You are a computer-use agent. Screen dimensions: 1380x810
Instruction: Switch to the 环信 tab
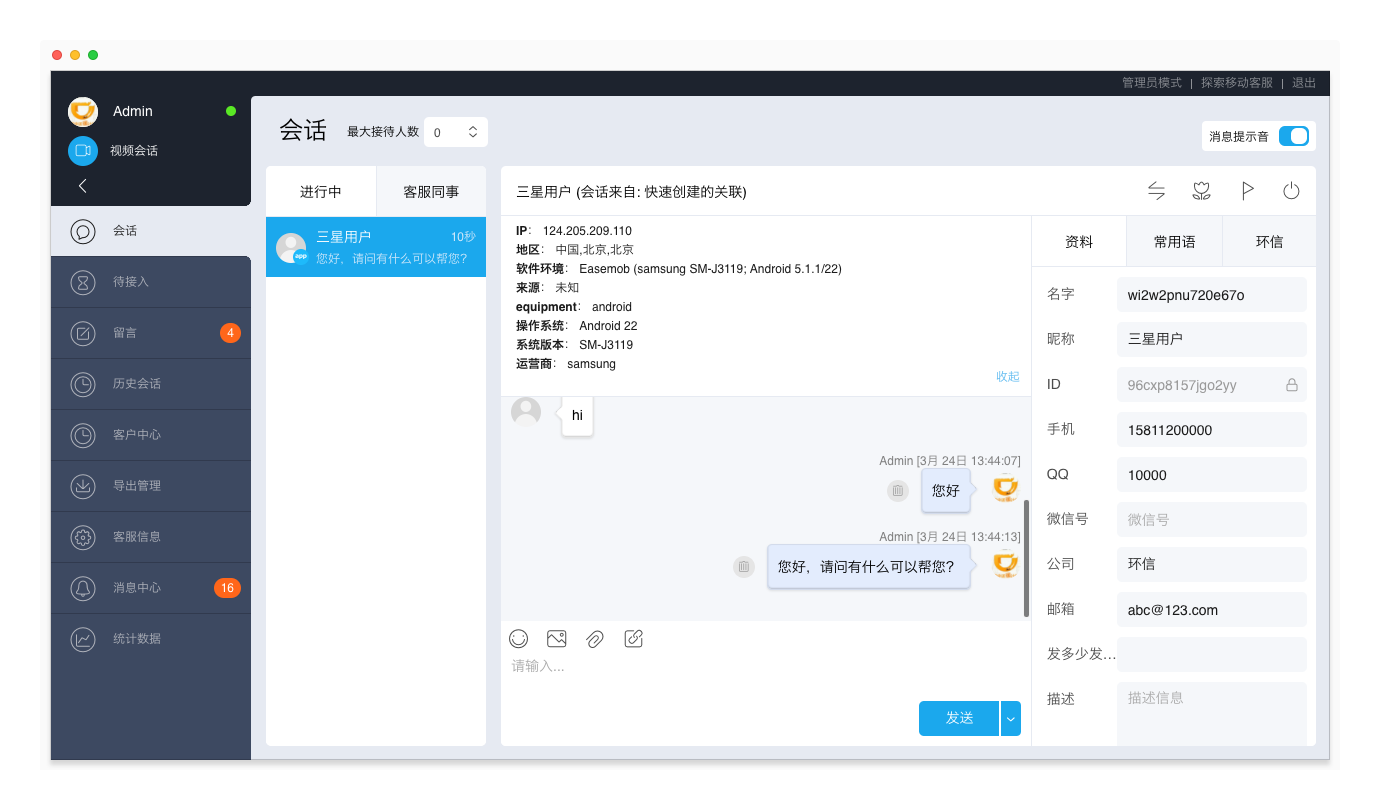tap(1269, 242)
